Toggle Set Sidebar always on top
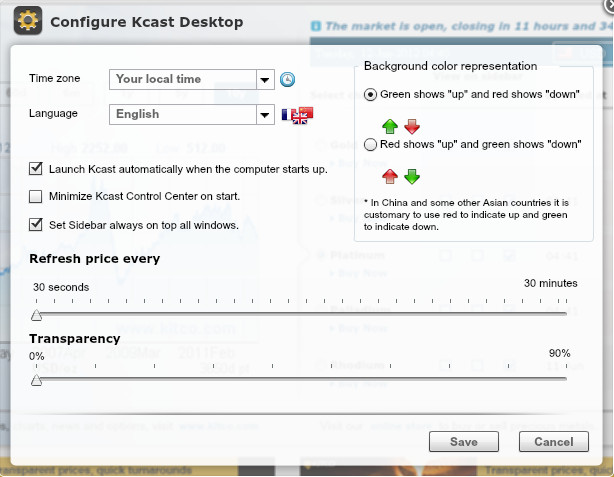This screenshot has width=614, height=477. (x=36, y=225)
